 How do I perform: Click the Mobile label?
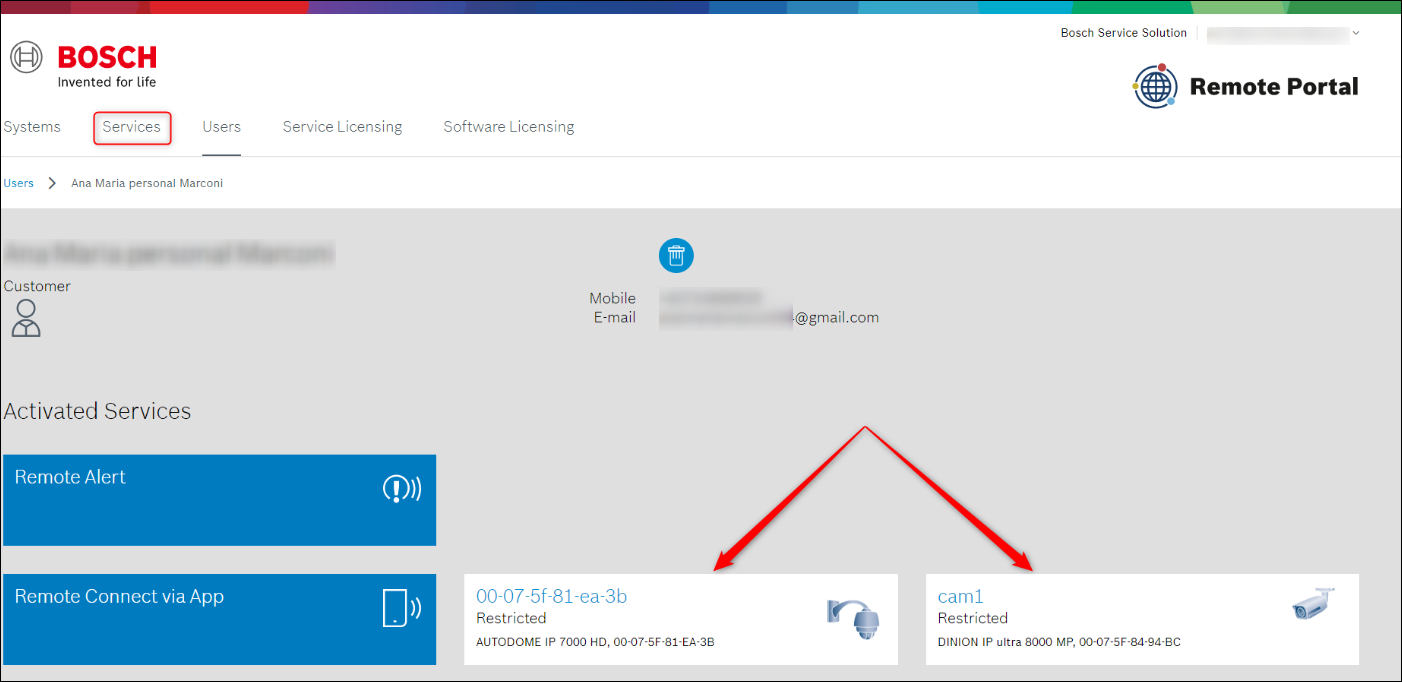612,298
